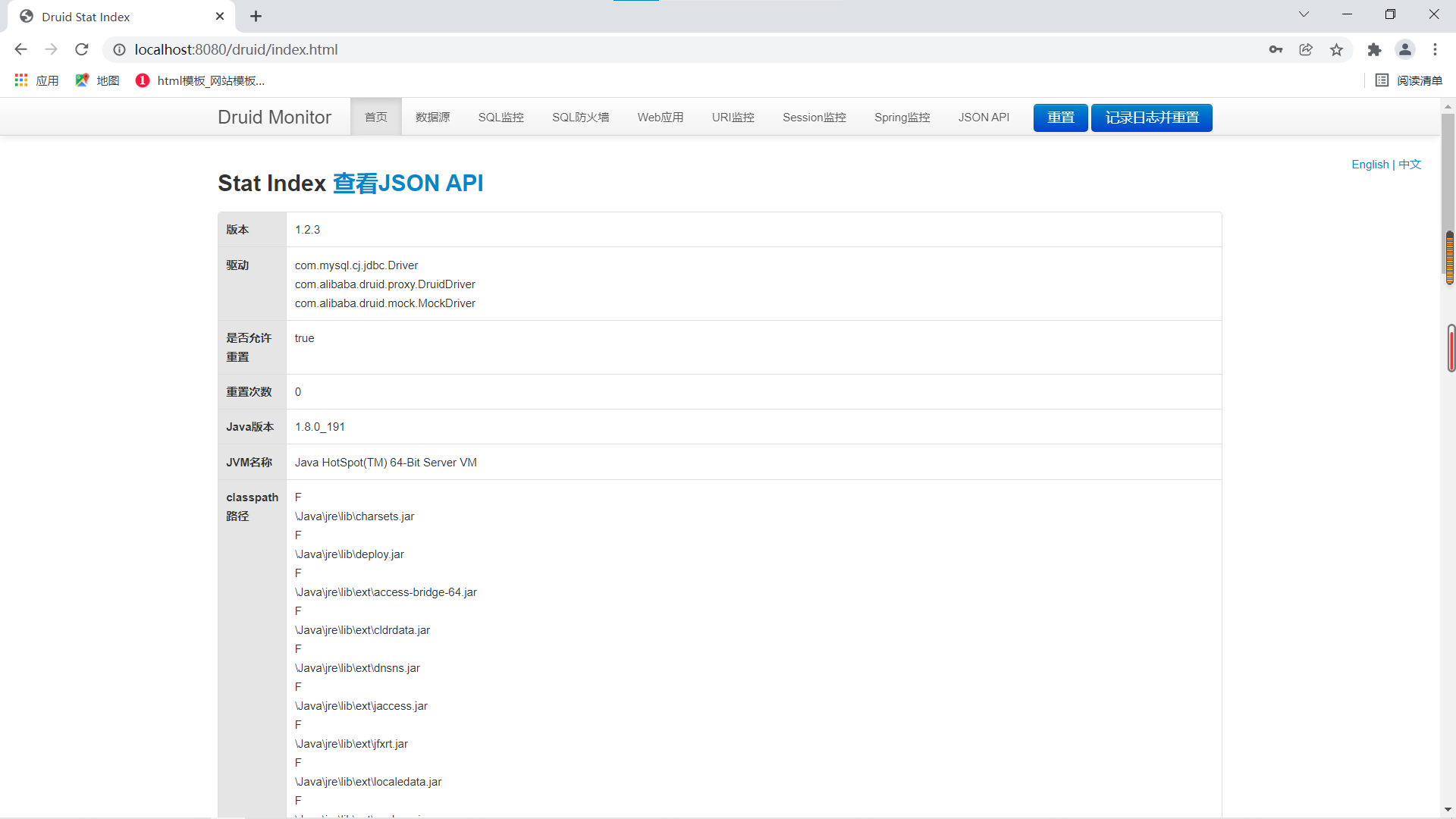
Task: Click the share page icon
Action: coord(1306,49)
